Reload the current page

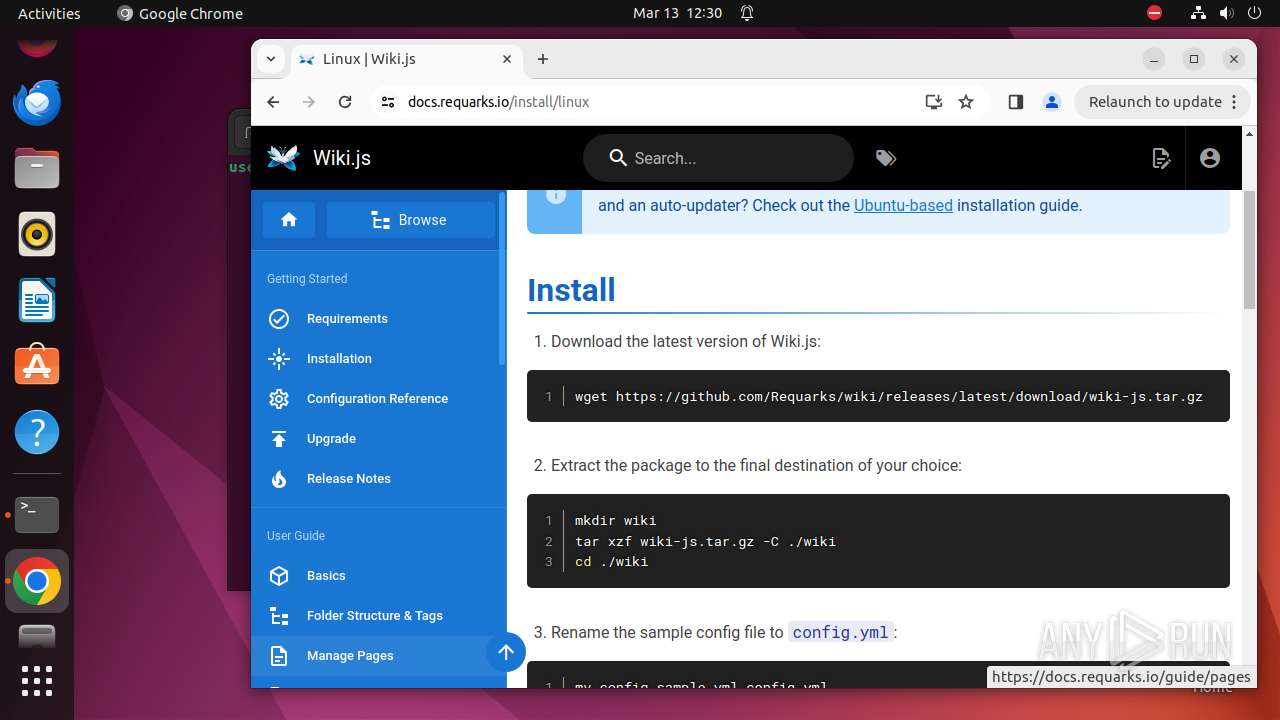pos(345,102)
